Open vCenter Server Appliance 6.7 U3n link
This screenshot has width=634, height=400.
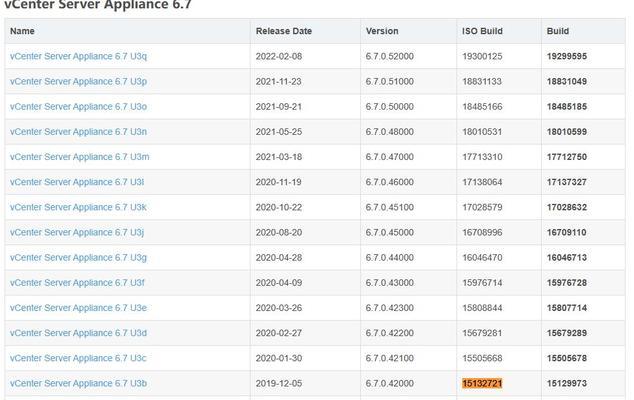pyautogui.click(x=78, y=132)
